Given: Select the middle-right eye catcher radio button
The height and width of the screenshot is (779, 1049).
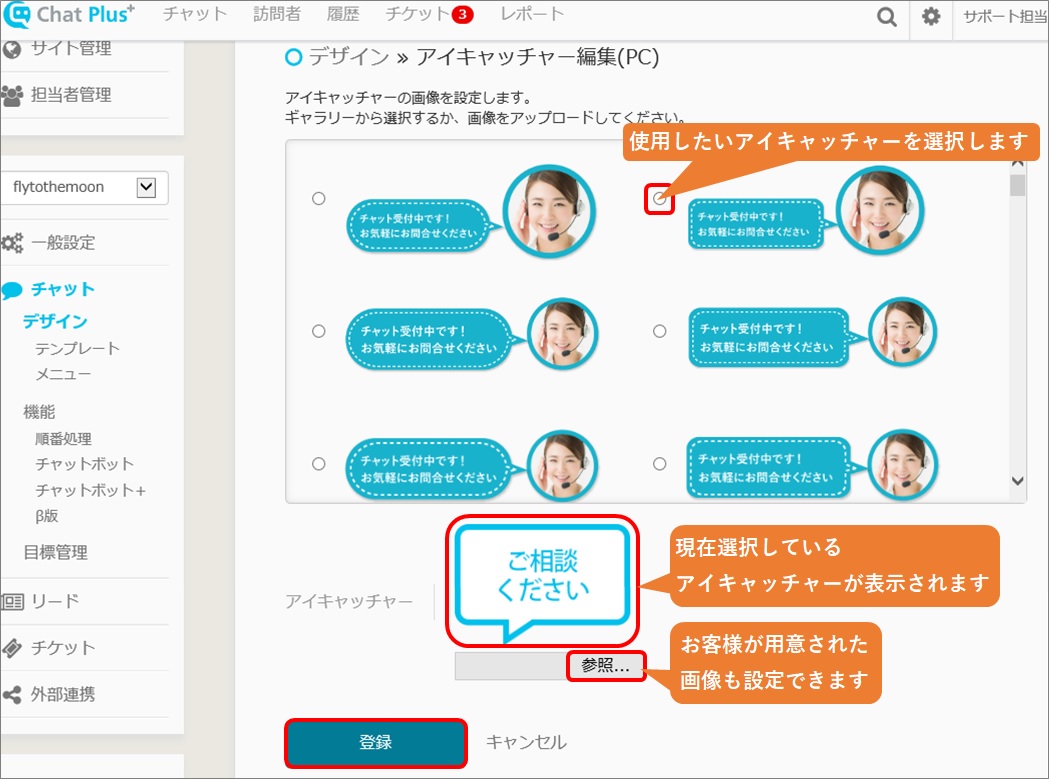Looking at the screenshot, I should 660,331.
